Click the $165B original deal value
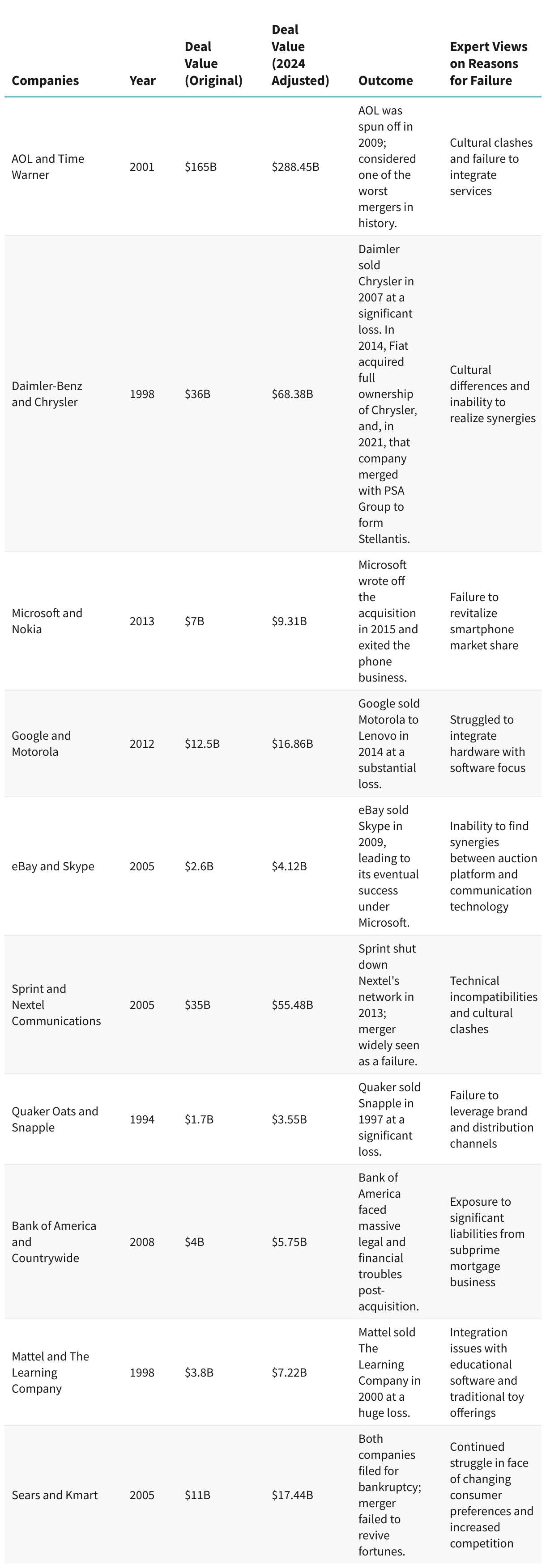Viewport: 546px width, 1568px height. tap(200, 167)
